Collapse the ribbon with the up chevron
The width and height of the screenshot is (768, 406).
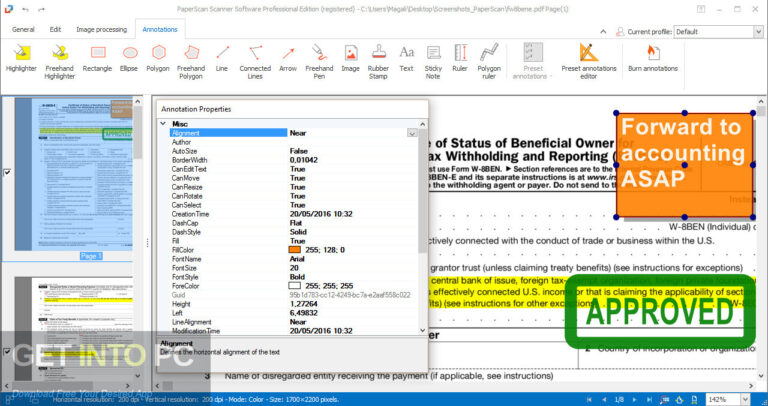tap(603, 32)
